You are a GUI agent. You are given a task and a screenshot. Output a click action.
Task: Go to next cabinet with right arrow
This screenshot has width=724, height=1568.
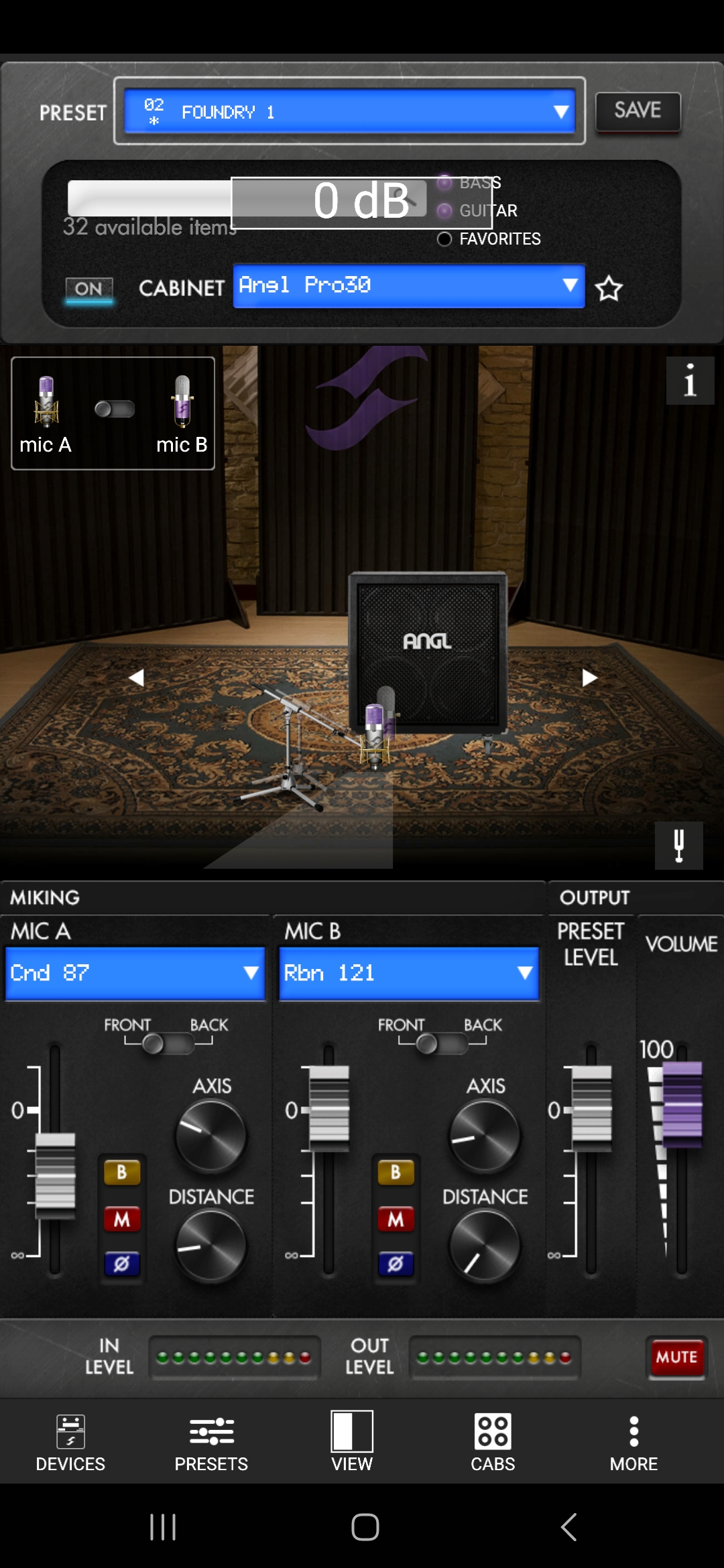[589, 677]
